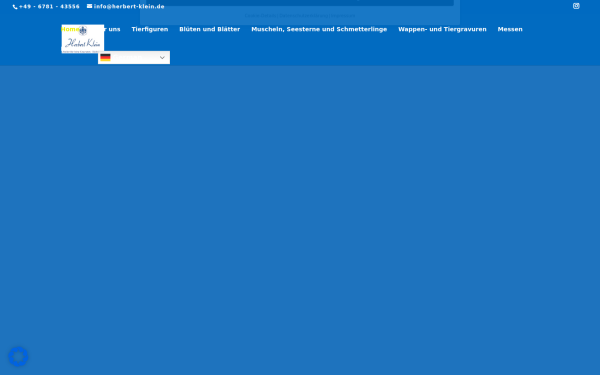The width and height of the screenshot is (600, 375).
Task: Open cookie preferences badge at bottom left
Action: pyautogui.click(x=18, y=357)
